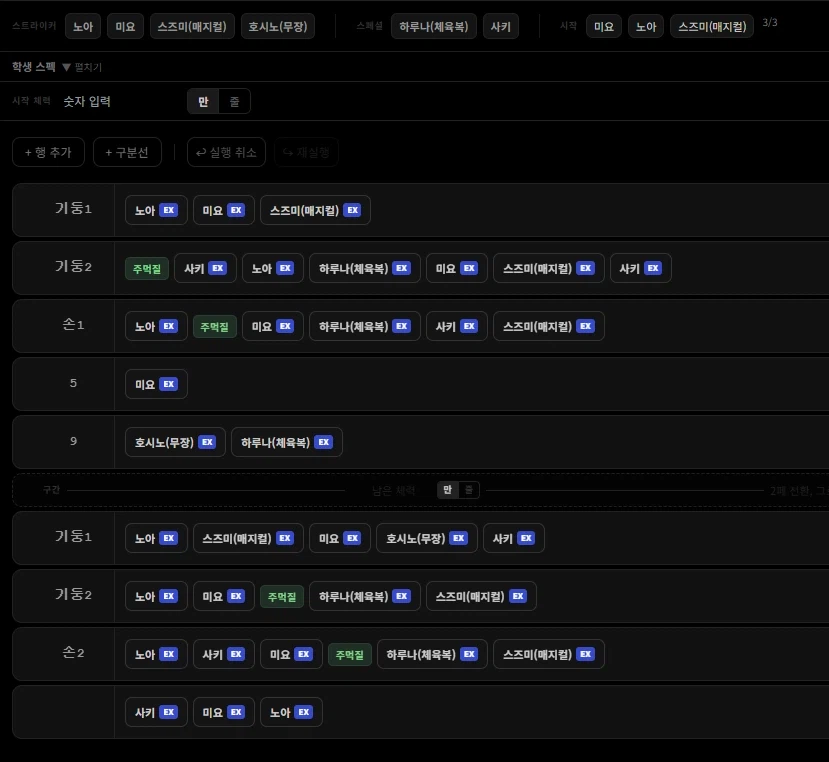Select the green 주먹질 tag in the 손1 row
This screenshot has width=829, height=762.
(x=215, y=326)
